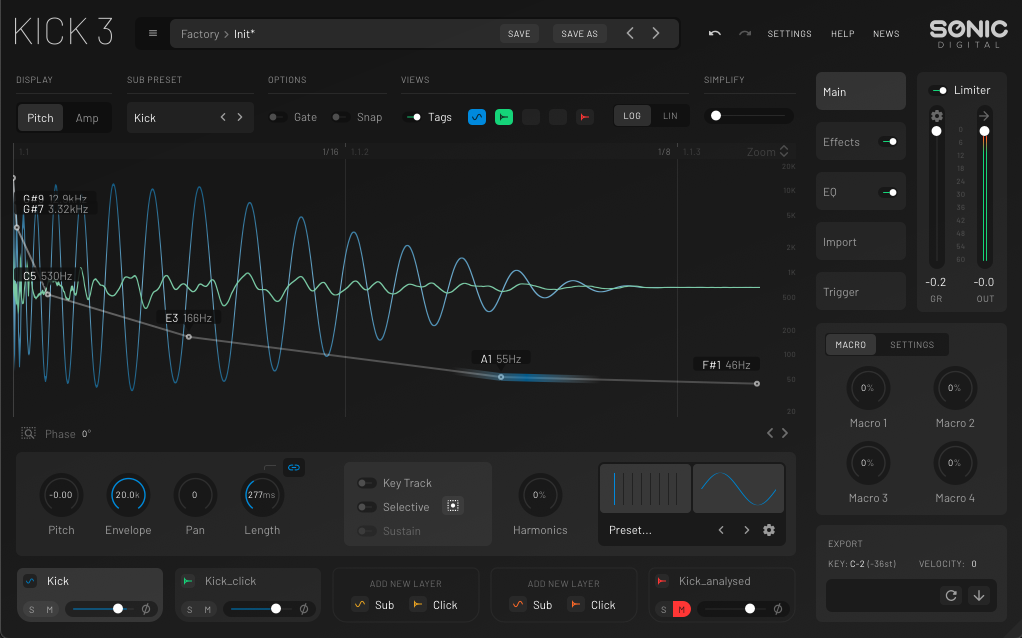Open the Selective target picker icon
The image size is (1022, 638).
click(x=452, y=505)
